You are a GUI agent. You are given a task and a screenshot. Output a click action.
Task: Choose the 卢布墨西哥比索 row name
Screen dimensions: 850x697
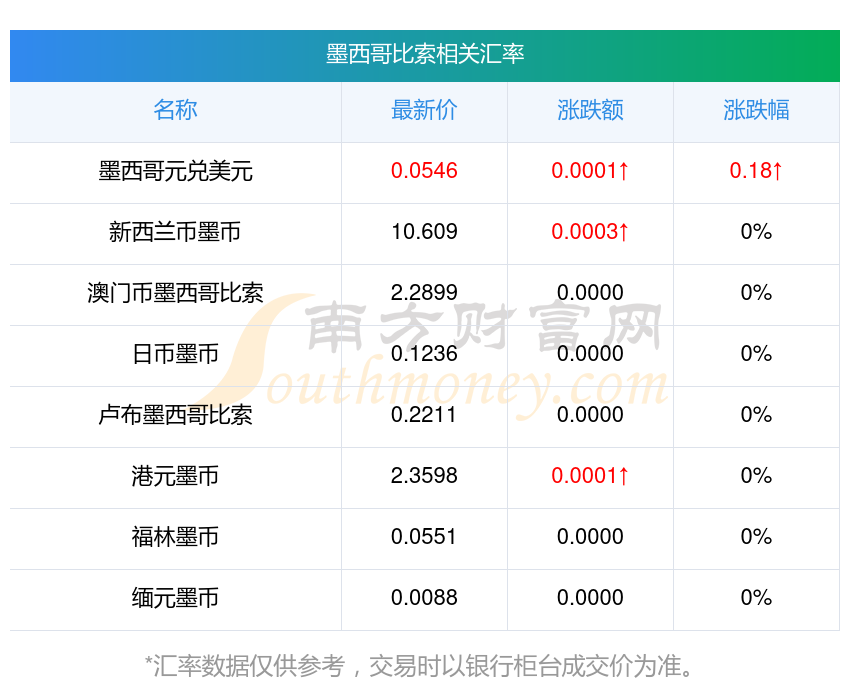click(175, 415)
